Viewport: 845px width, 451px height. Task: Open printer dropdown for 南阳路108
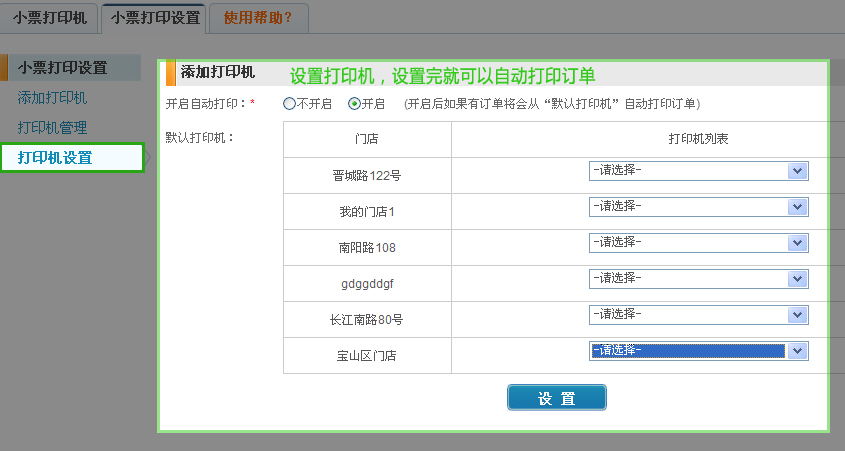tap(698, 243)
